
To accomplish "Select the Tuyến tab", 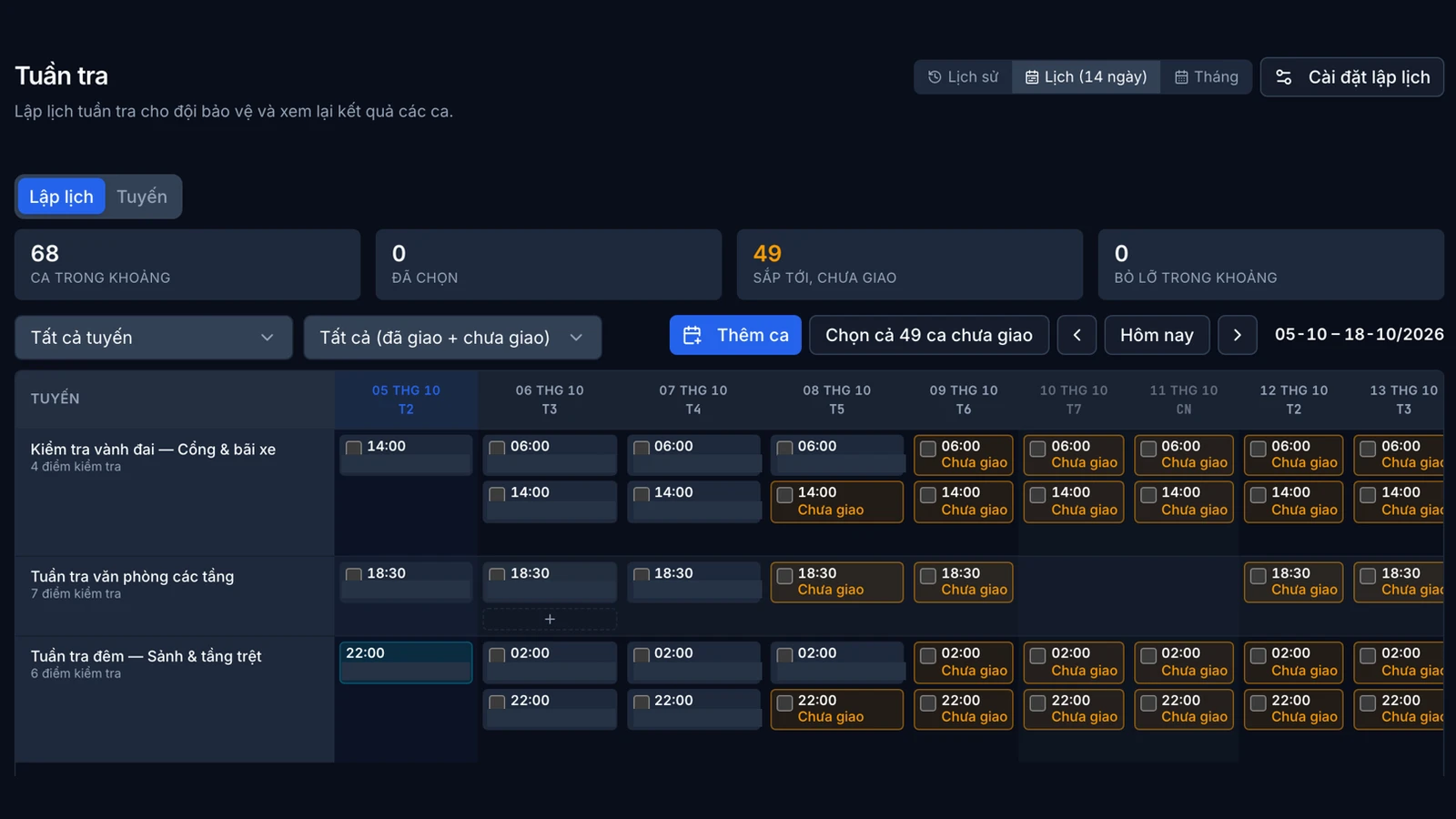I will point(142,197).
